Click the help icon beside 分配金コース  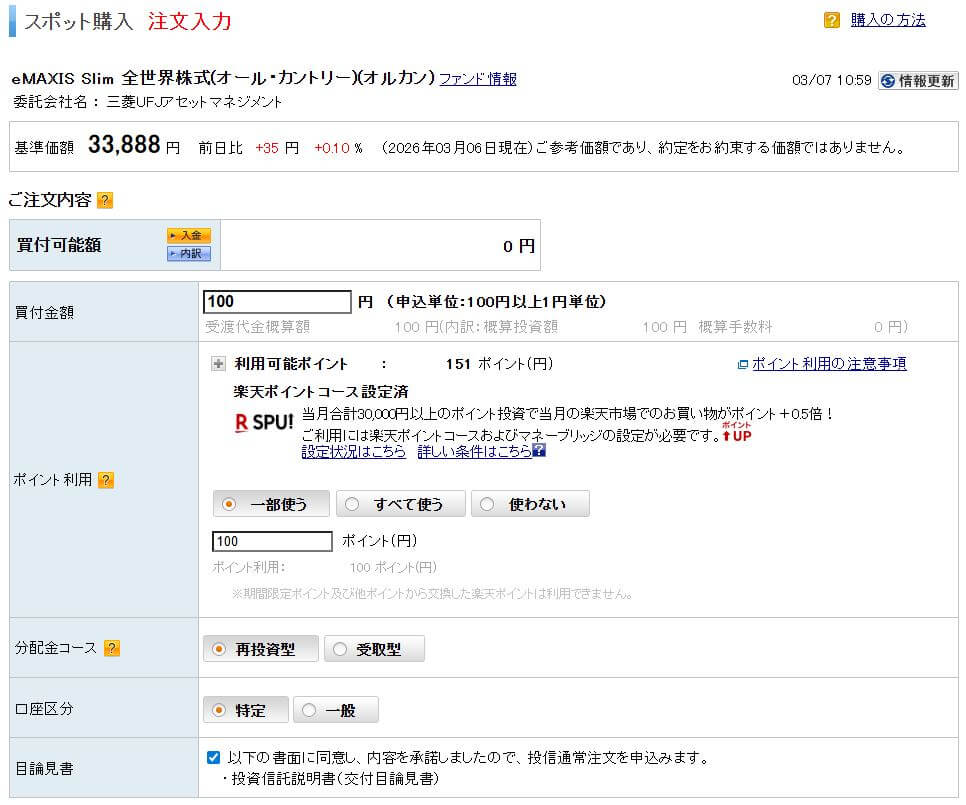112,648
